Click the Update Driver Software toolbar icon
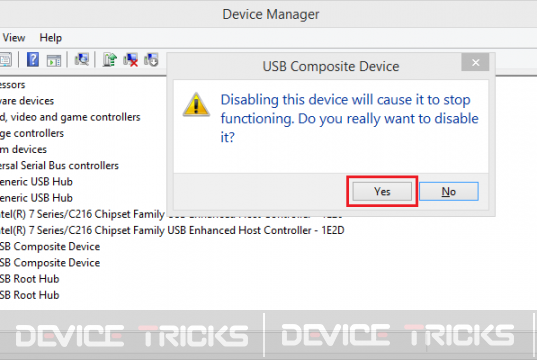This screenshot has width=537, height=360. click(x=110, y=60)
